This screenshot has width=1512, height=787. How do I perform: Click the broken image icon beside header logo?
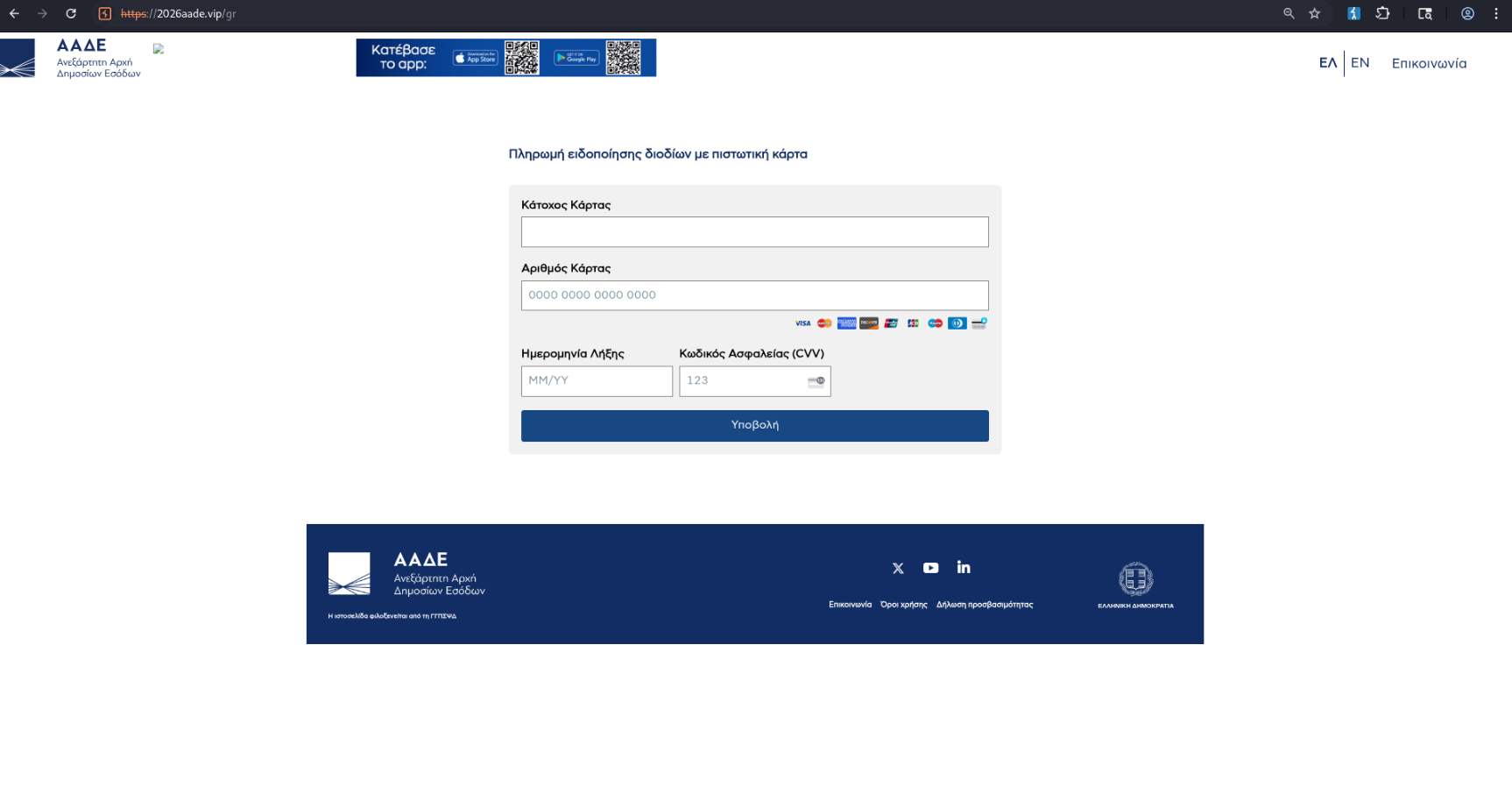tap(159, 49)
